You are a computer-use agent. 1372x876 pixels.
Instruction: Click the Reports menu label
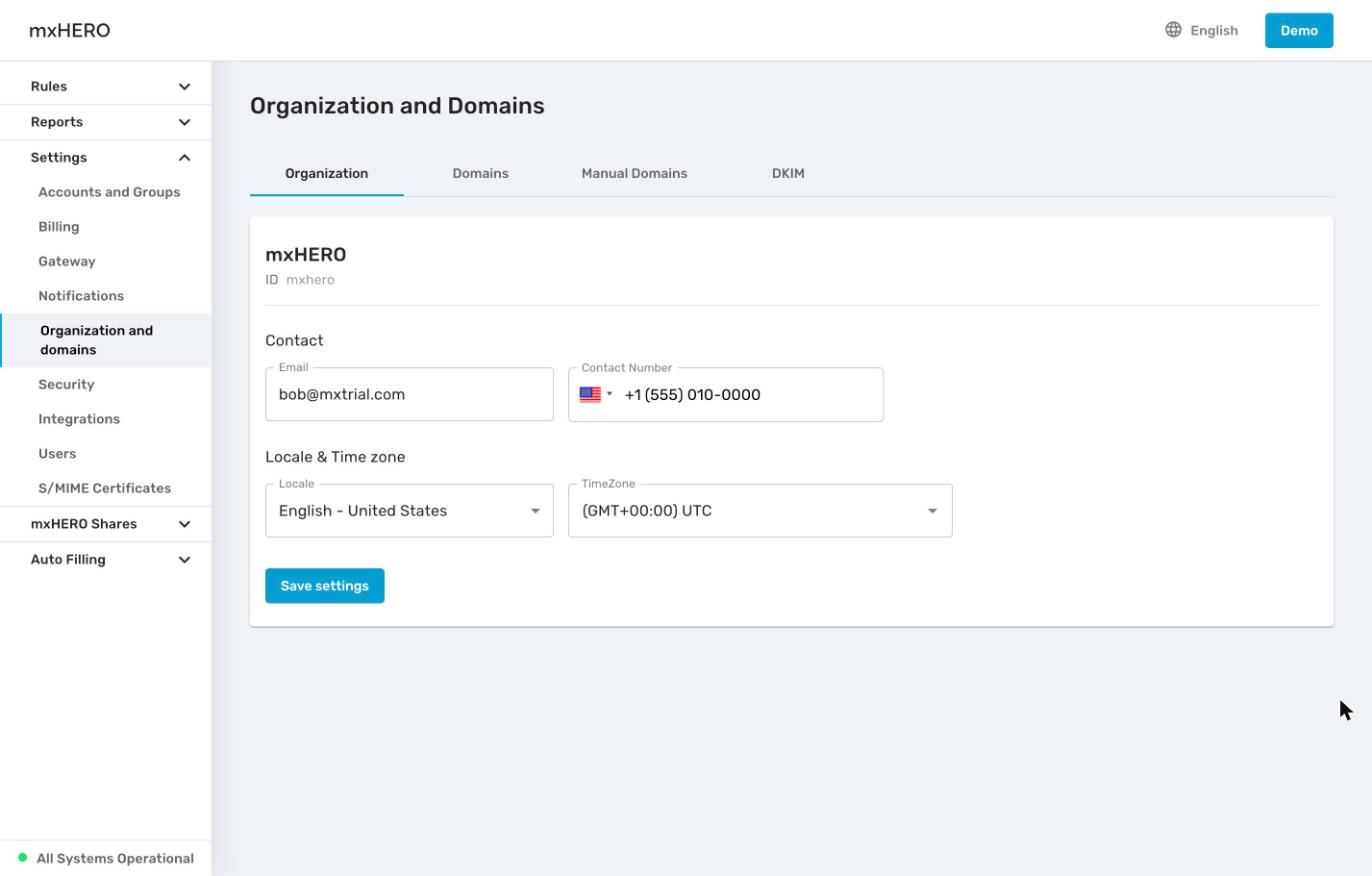(x=57, y=122)
